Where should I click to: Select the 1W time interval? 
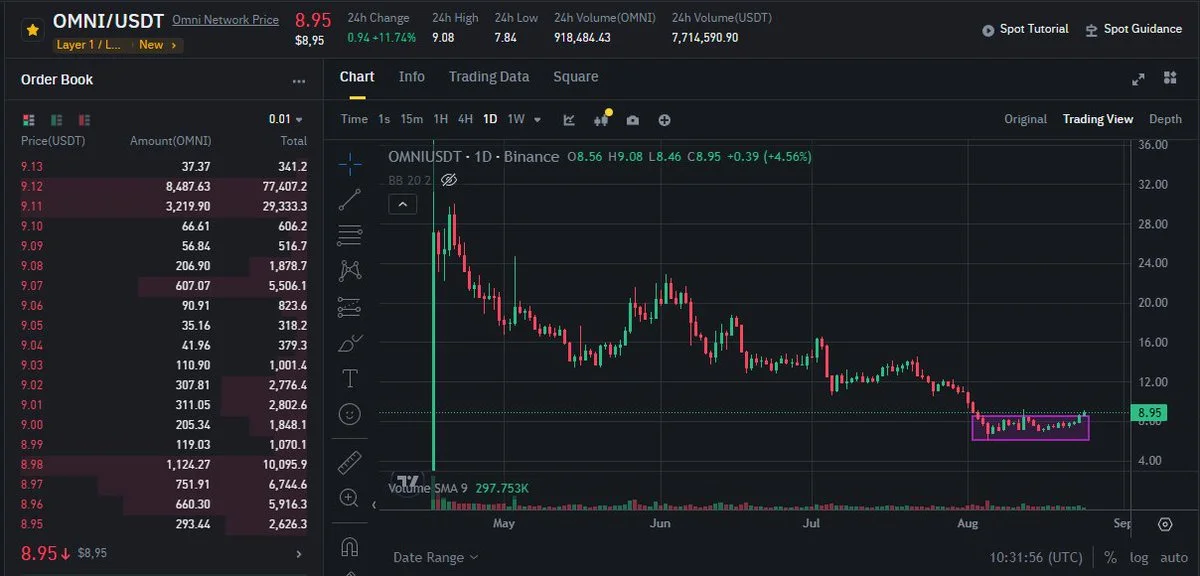[516, 119]
